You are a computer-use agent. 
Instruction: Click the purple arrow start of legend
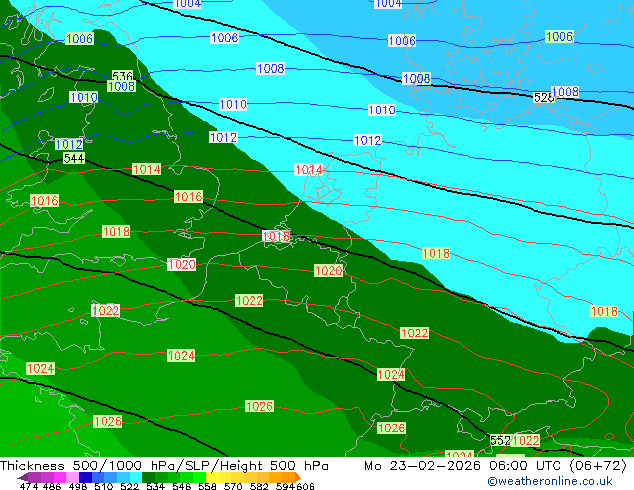(x=22, y=477)
